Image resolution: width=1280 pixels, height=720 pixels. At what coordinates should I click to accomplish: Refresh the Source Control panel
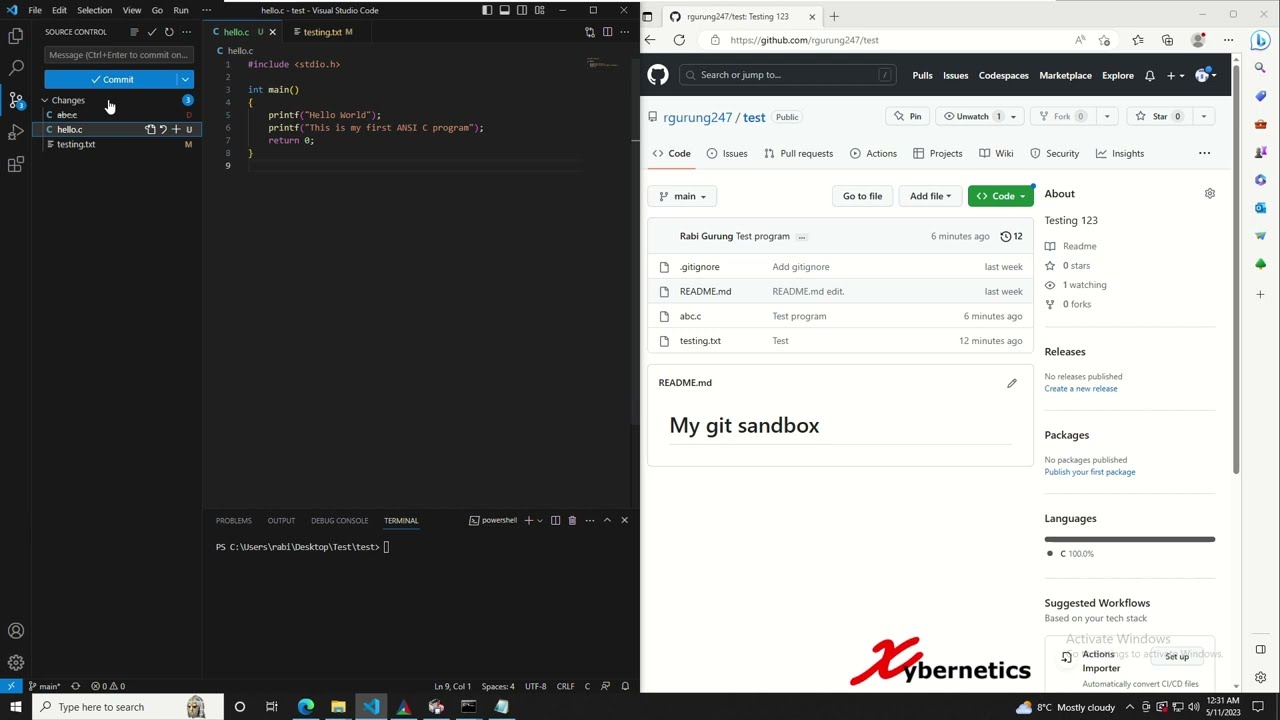point(169,32)
